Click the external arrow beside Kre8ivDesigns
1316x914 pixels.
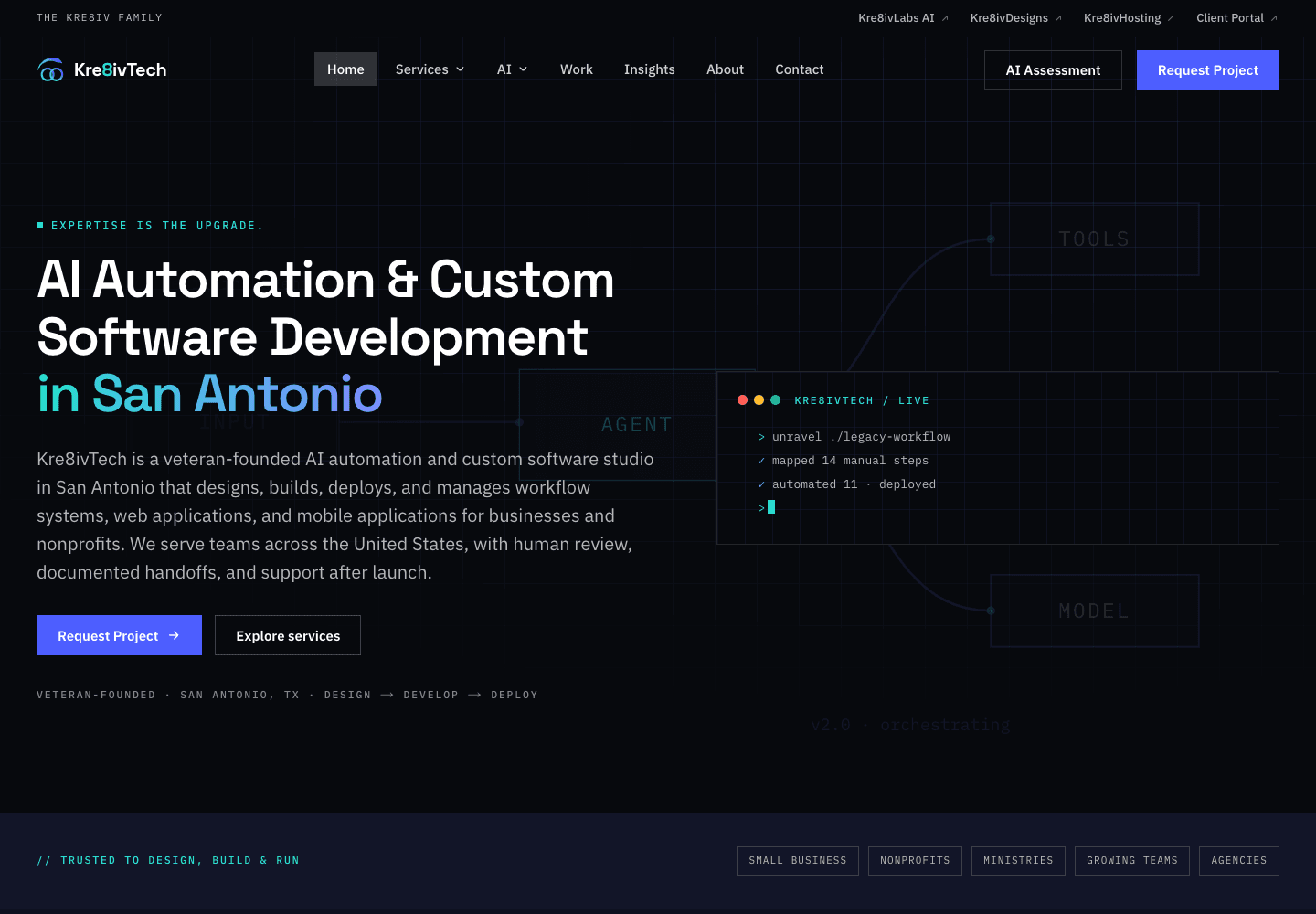tap(1058, 18)
